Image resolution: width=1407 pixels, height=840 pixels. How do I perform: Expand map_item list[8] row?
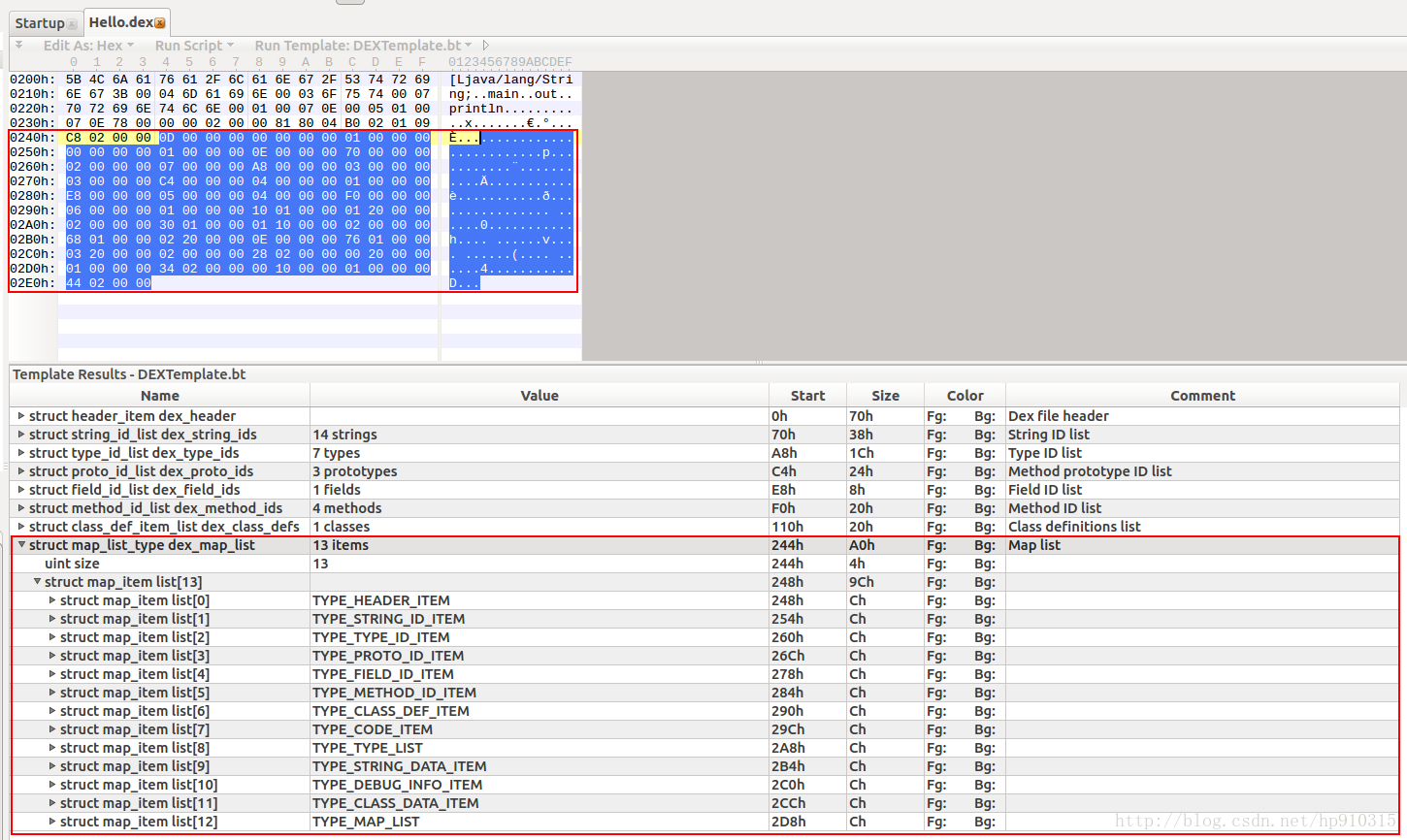tap(52, 748)
